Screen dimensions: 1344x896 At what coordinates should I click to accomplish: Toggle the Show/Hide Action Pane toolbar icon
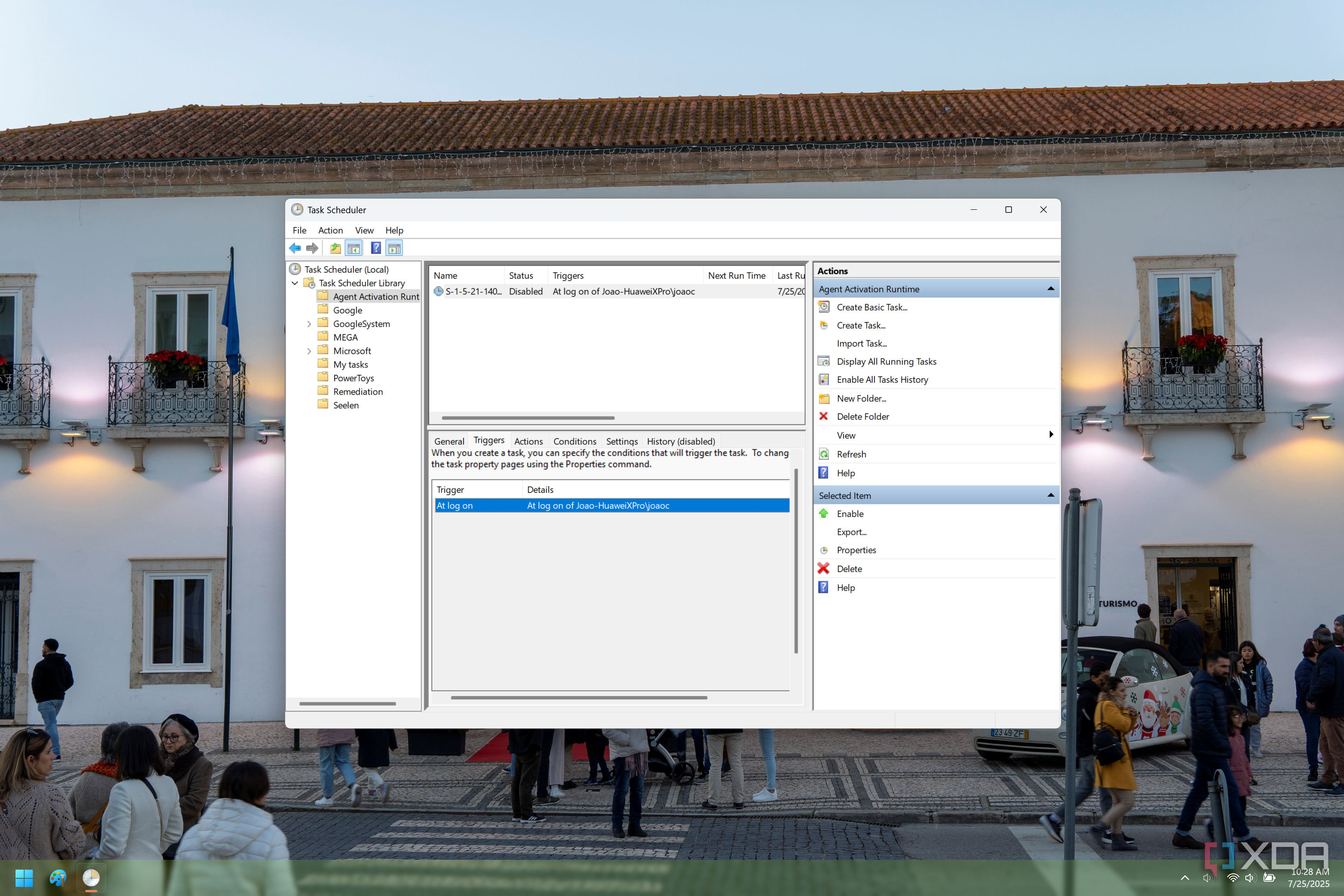click(394, 248)
